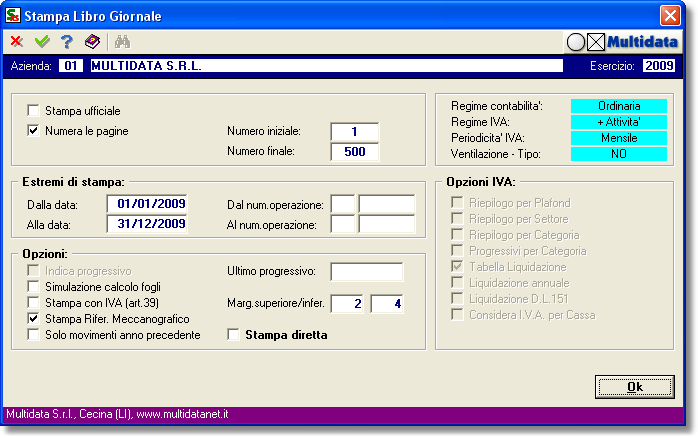Toggle Considera I.V.A. per Cassa checkbox
The image size is (698, 438).
[x=457, y=315]
